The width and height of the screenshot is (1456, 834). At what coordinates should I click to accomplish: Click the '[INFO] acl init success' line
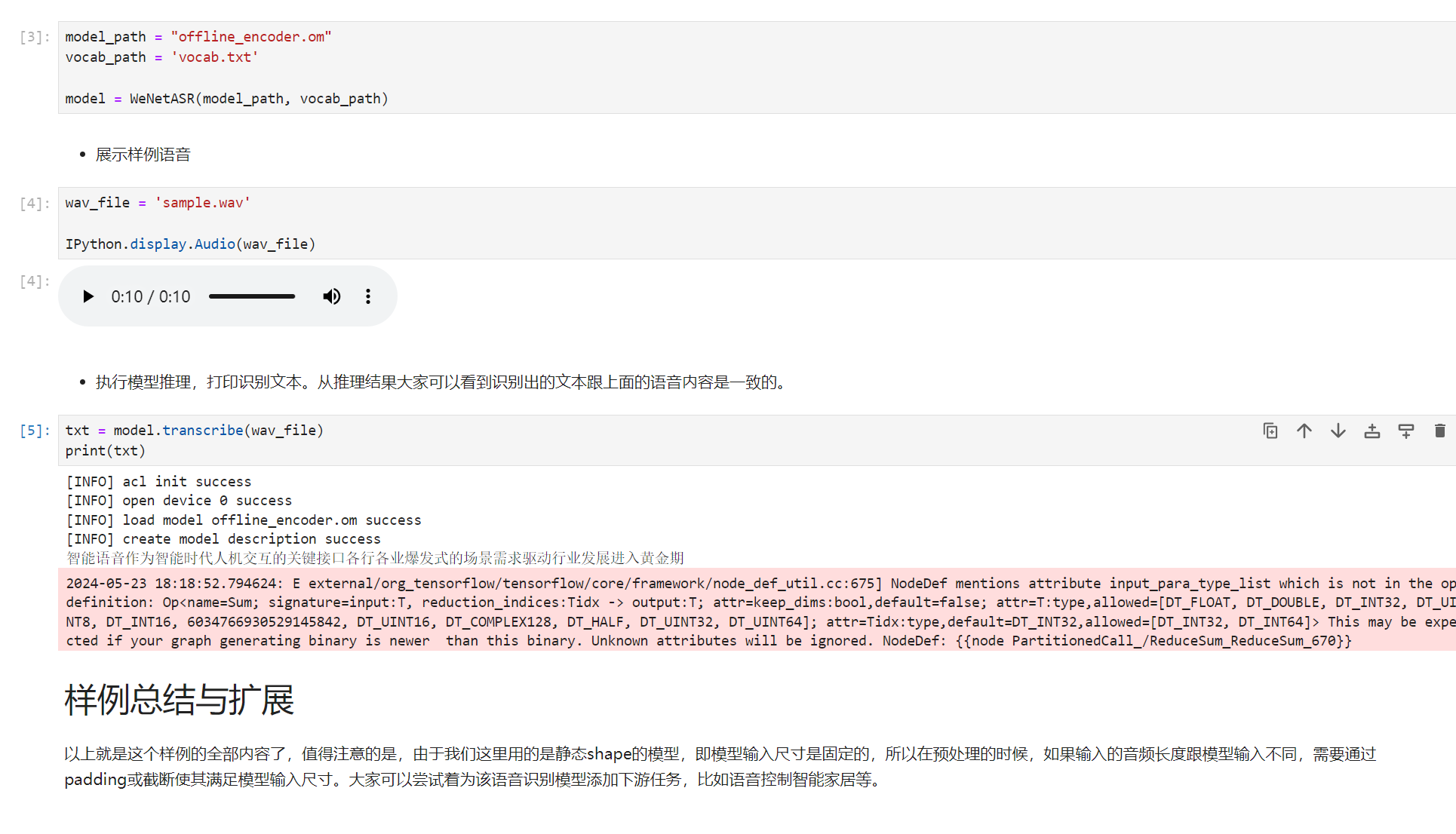point(158,481)
